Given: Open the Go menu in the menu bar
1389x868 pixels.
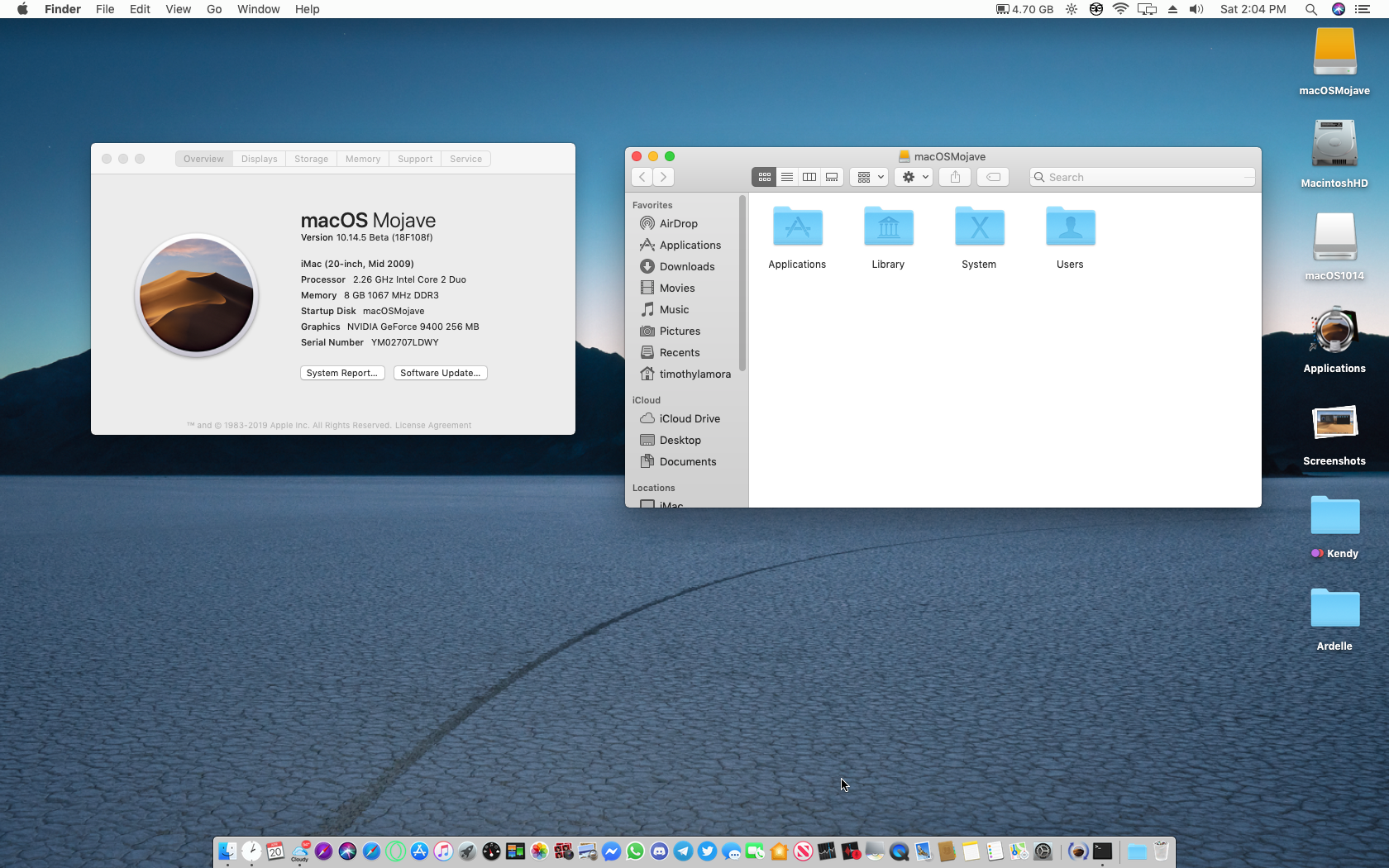Looking at the screenshot, I should (214, 9).
